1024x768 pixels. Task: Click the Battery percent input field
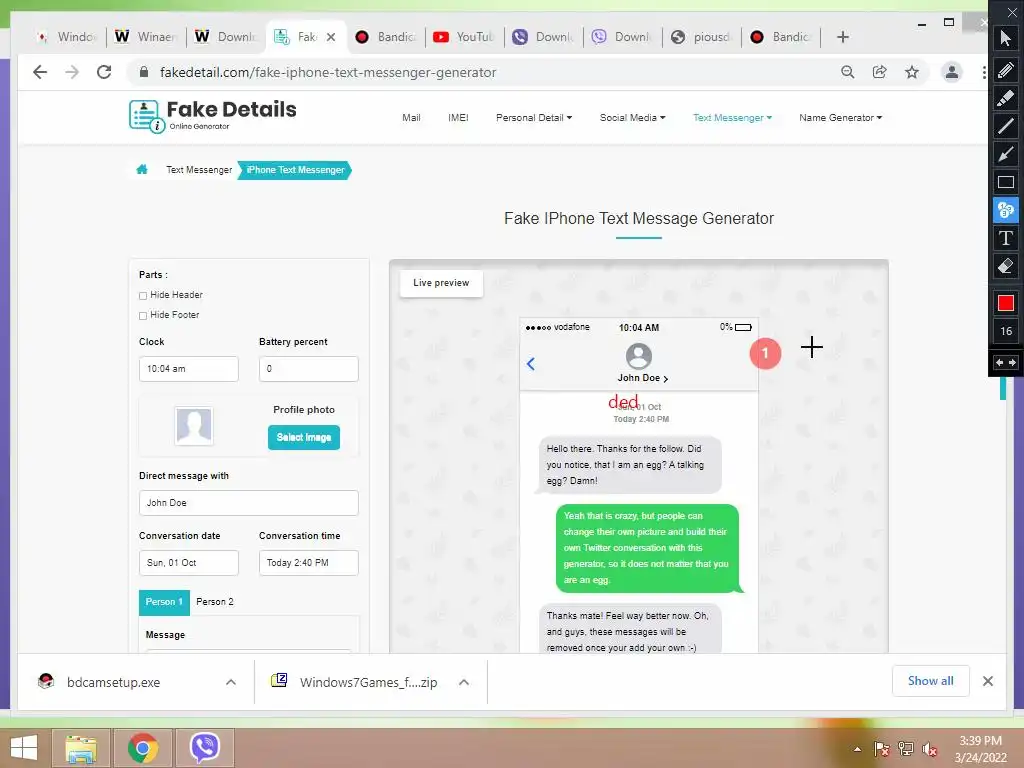(x=309, y=369)
